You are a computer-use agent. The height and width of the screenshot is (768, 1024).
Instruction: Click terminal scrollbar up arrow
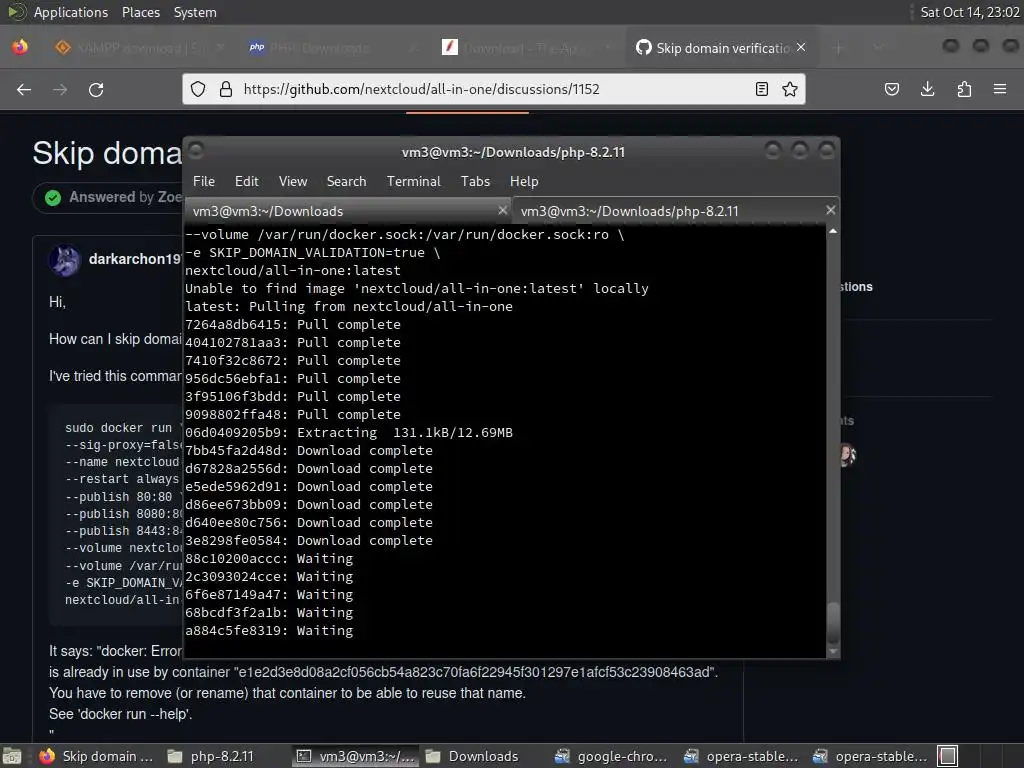[x=833, y=231]
